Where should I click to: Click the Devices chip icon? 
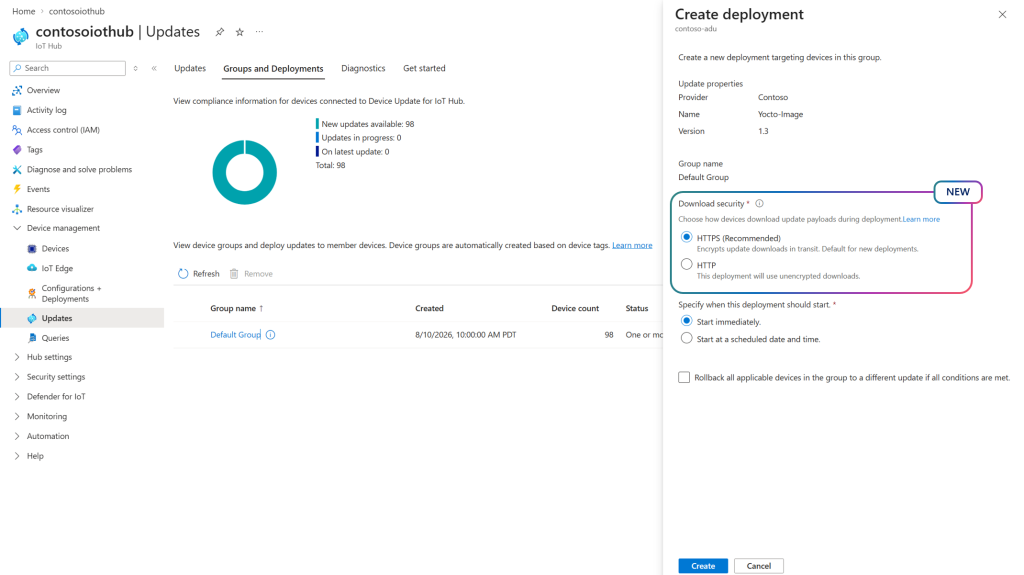pyautogui.click(x=32, y=248)
